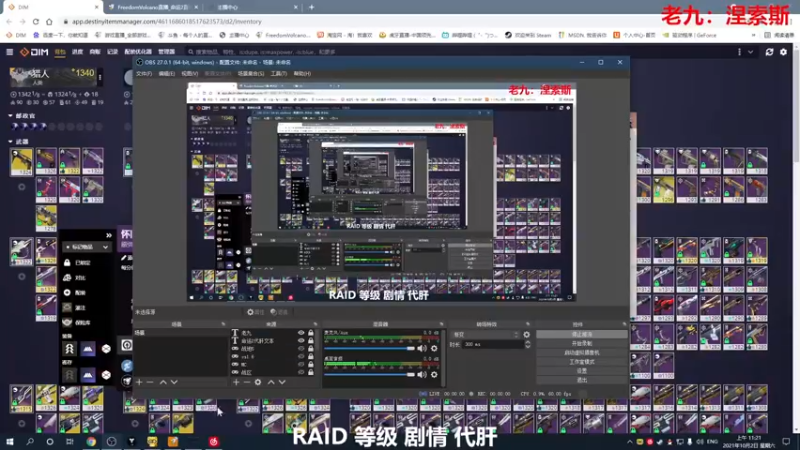
Task: Toggle the lock on the 老九 source
Action: pos(311,333)
